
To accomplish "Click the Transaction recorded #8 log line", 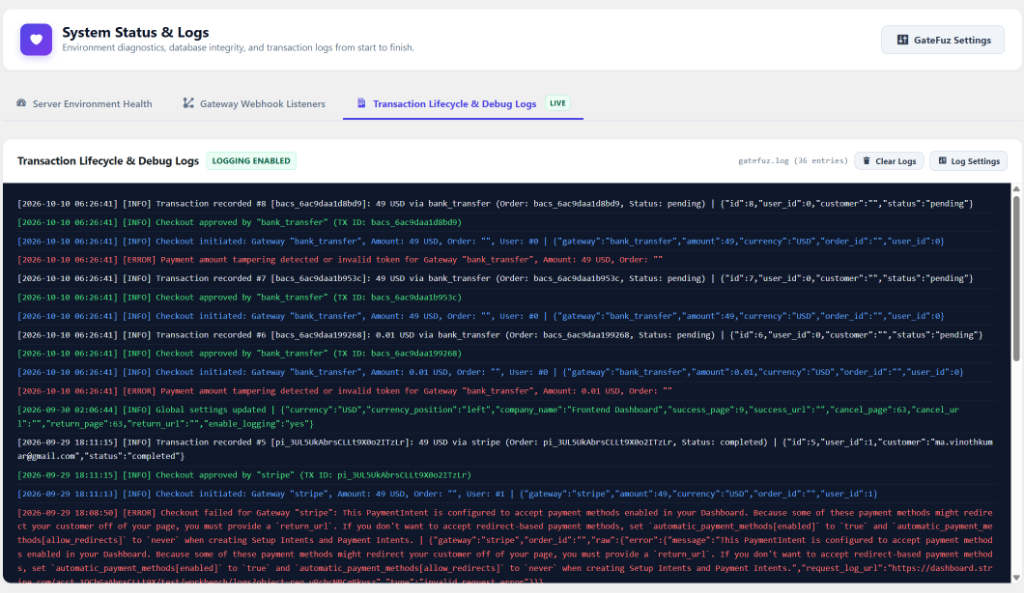I will [495, 204].
